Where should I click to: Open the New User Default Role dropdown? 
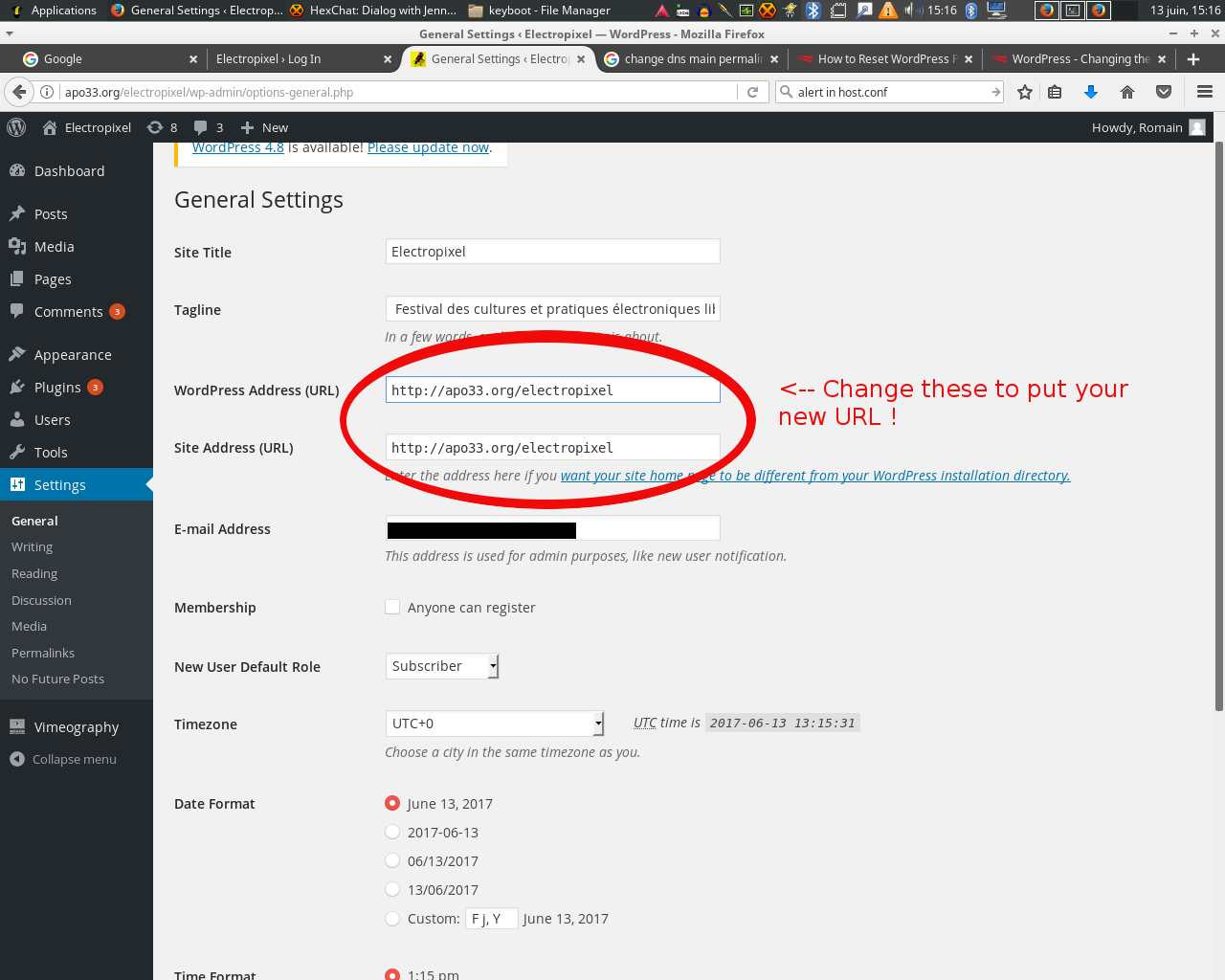click(x=441, y=666)
